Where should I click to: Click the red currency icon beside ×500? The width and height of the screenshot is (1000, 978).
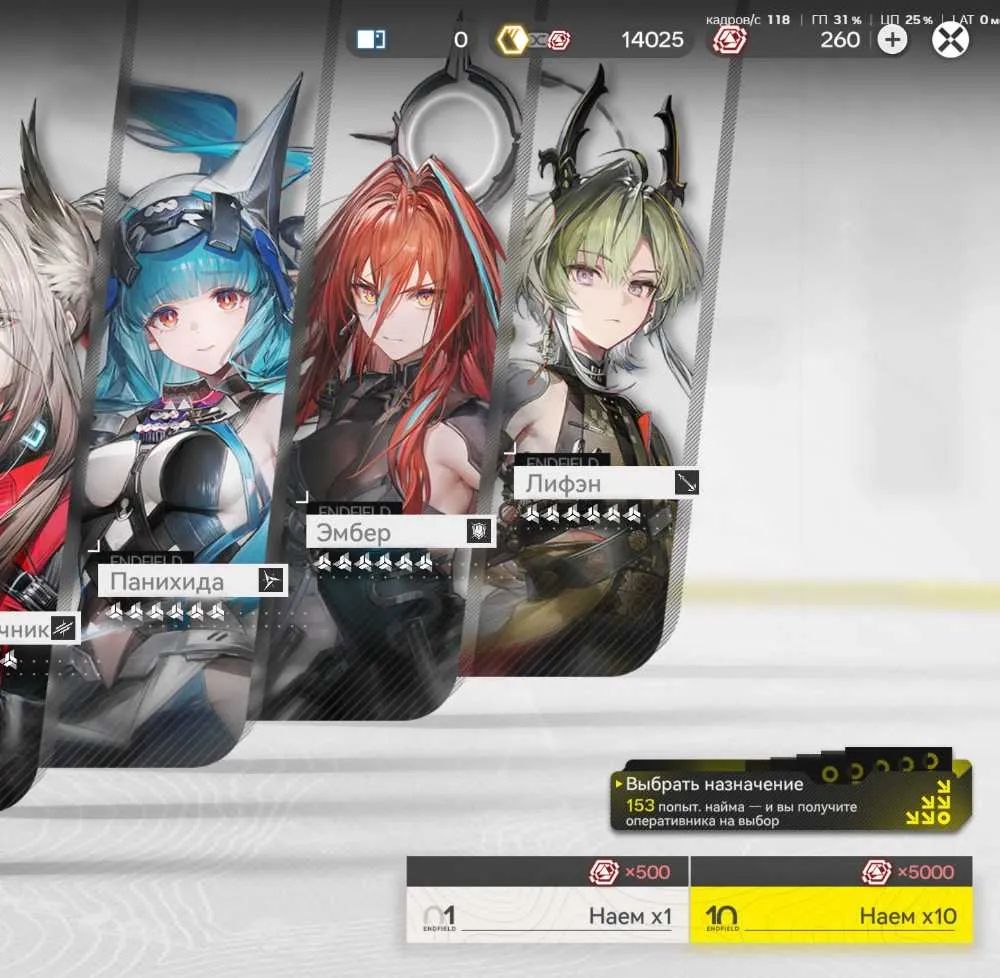pos(604,872)
